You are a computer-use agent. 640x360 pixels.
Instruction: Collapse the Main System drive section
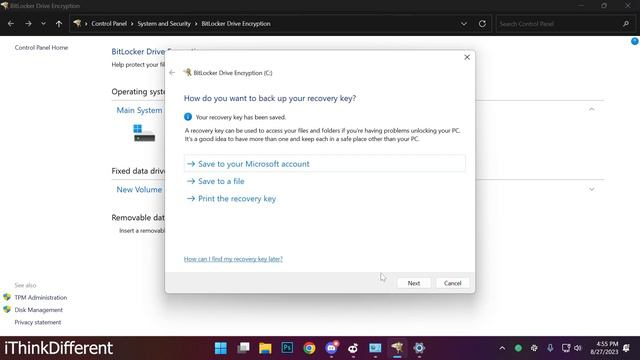[591, 109]
